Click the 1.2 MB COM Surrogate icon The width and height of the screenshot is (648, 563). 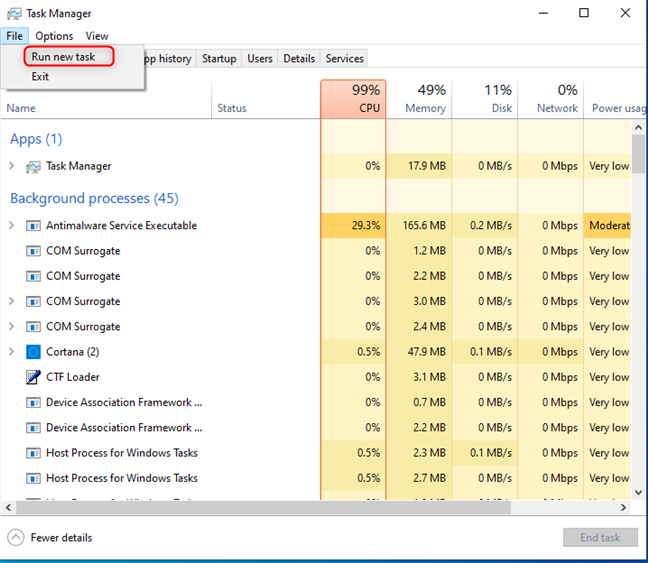[33, 251]
